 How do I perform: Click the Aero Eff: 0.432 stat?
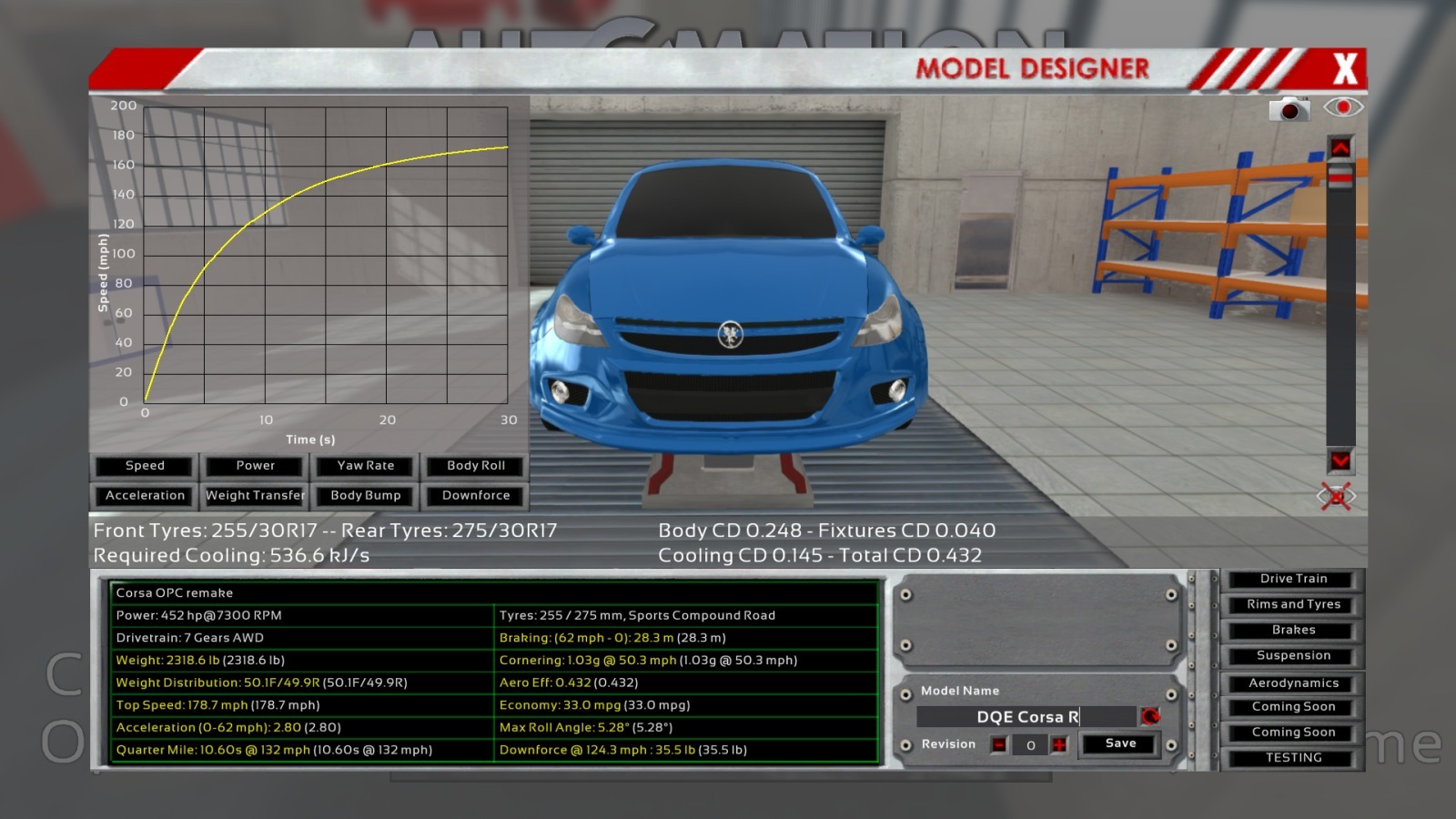tap(569, 682)
